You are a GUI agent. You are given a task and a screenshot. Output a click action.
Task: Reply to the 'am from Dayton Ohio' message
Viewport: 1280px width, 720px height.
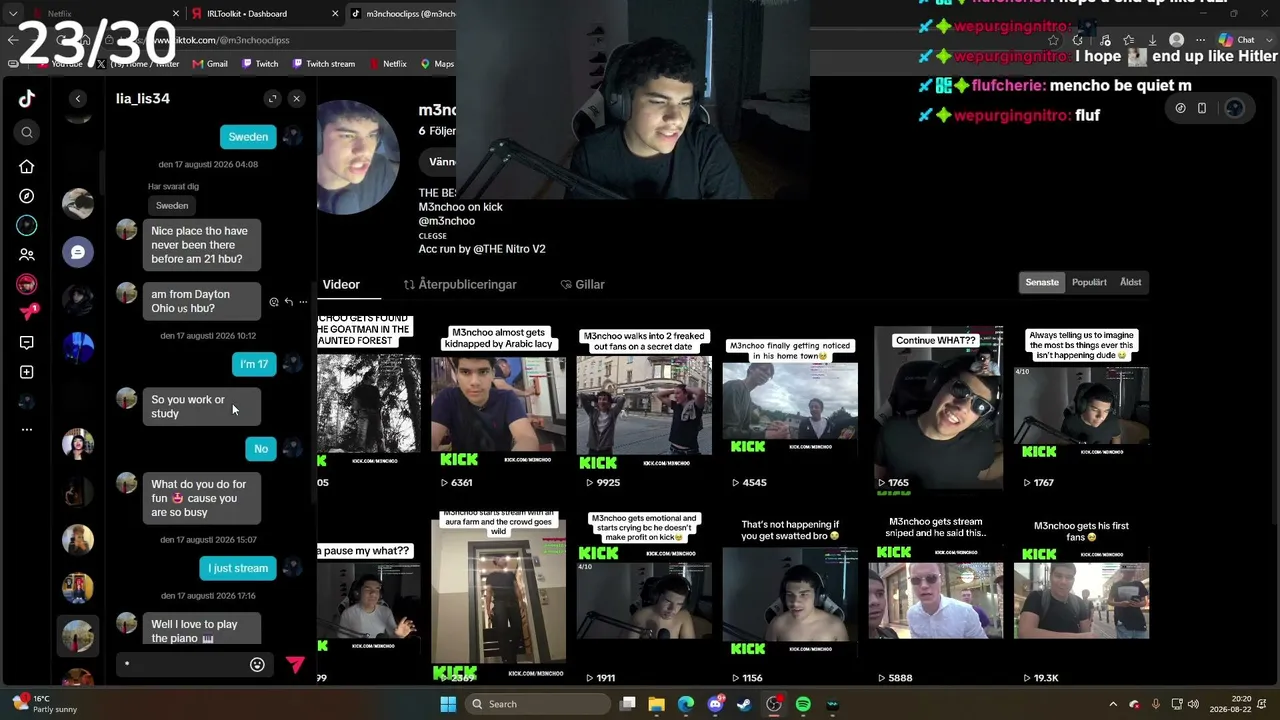(289, 302)
